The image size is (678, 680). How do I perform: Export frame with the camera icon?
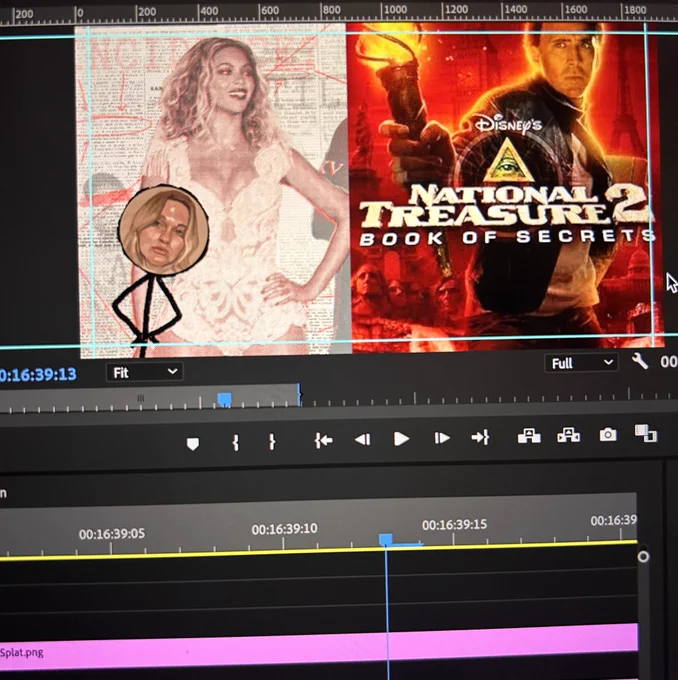pyautogui.click(x=608, y=434)
